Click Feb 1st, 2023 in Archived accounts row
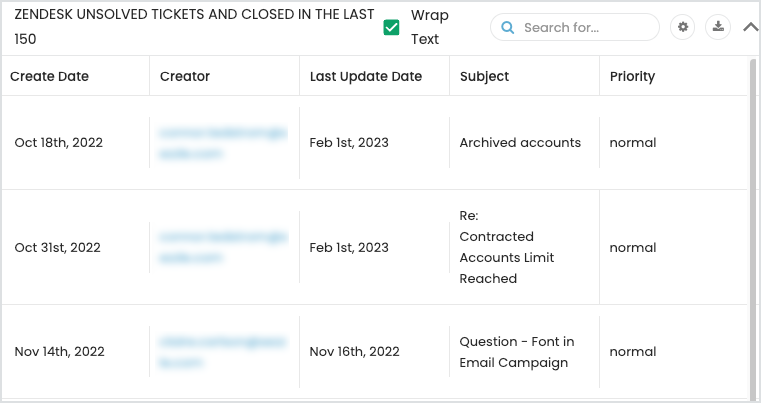 349,143
